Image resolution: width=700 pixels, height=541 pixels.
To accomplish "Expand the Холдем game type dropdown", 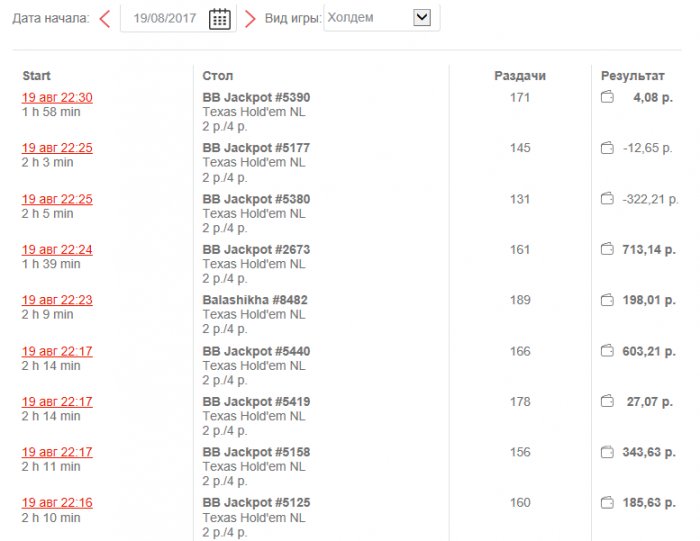I will 421,17.
